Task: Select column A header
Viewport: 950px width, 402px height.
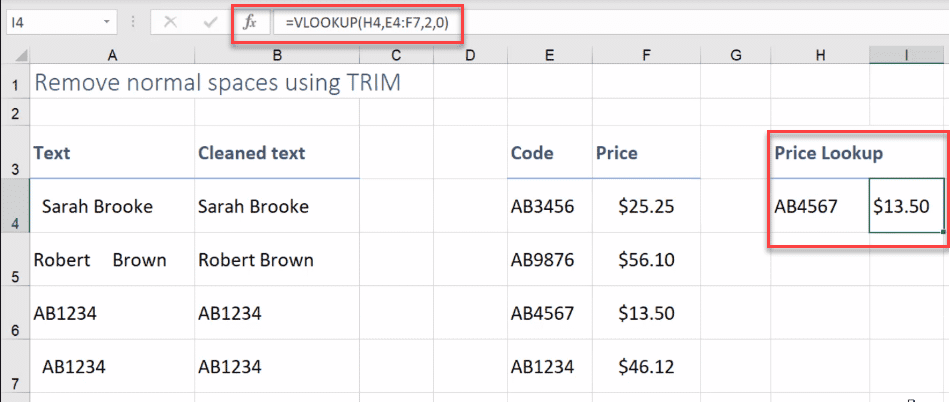Action: coord(112,56)
